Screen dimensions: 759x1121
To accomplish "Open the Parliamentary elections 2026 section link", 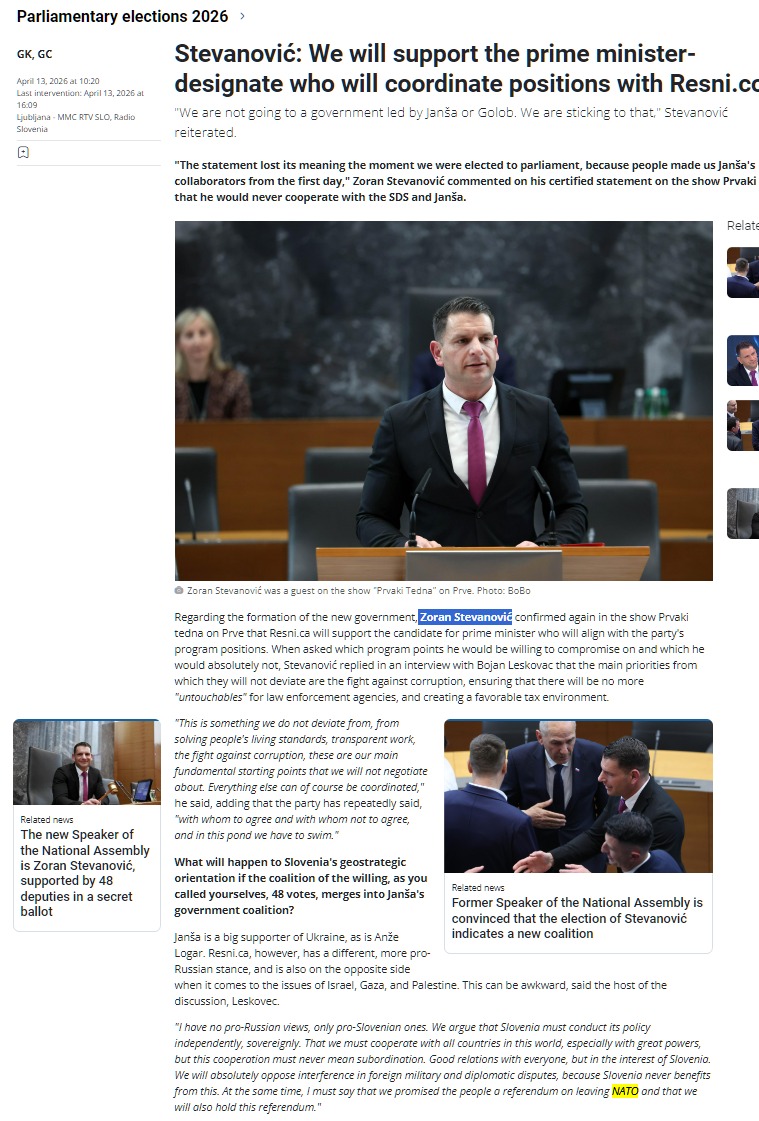I will coord(122,16).
